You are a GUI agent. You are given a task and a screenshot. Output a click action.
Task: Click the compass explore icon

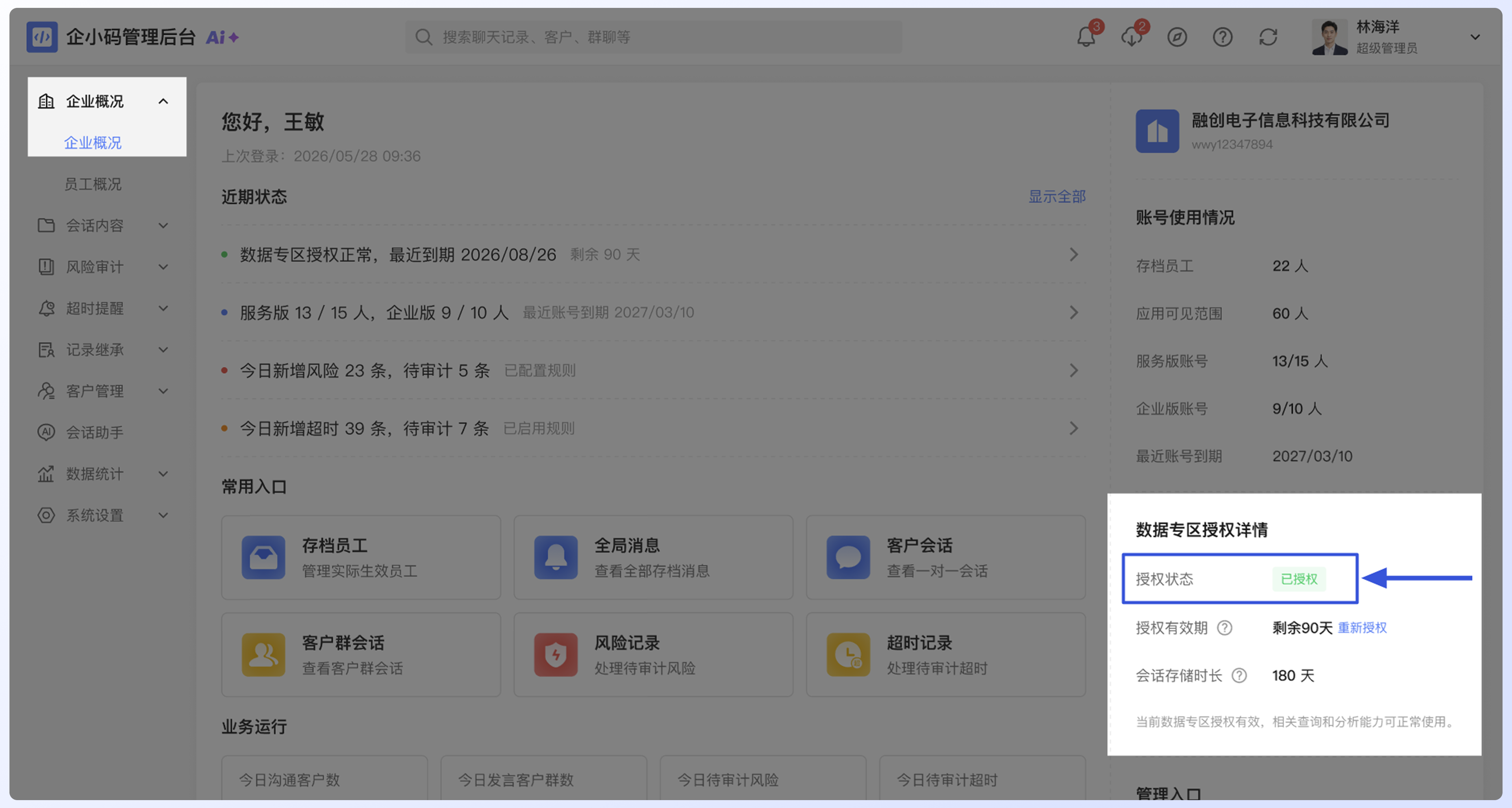coord(1177,37)
